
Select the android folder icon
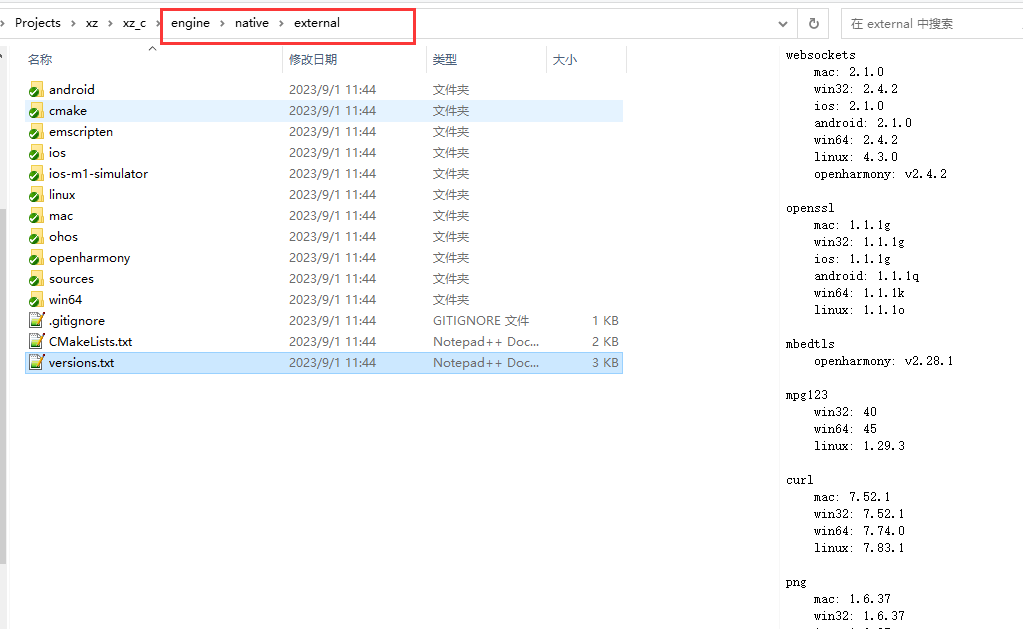coord(36,90)
